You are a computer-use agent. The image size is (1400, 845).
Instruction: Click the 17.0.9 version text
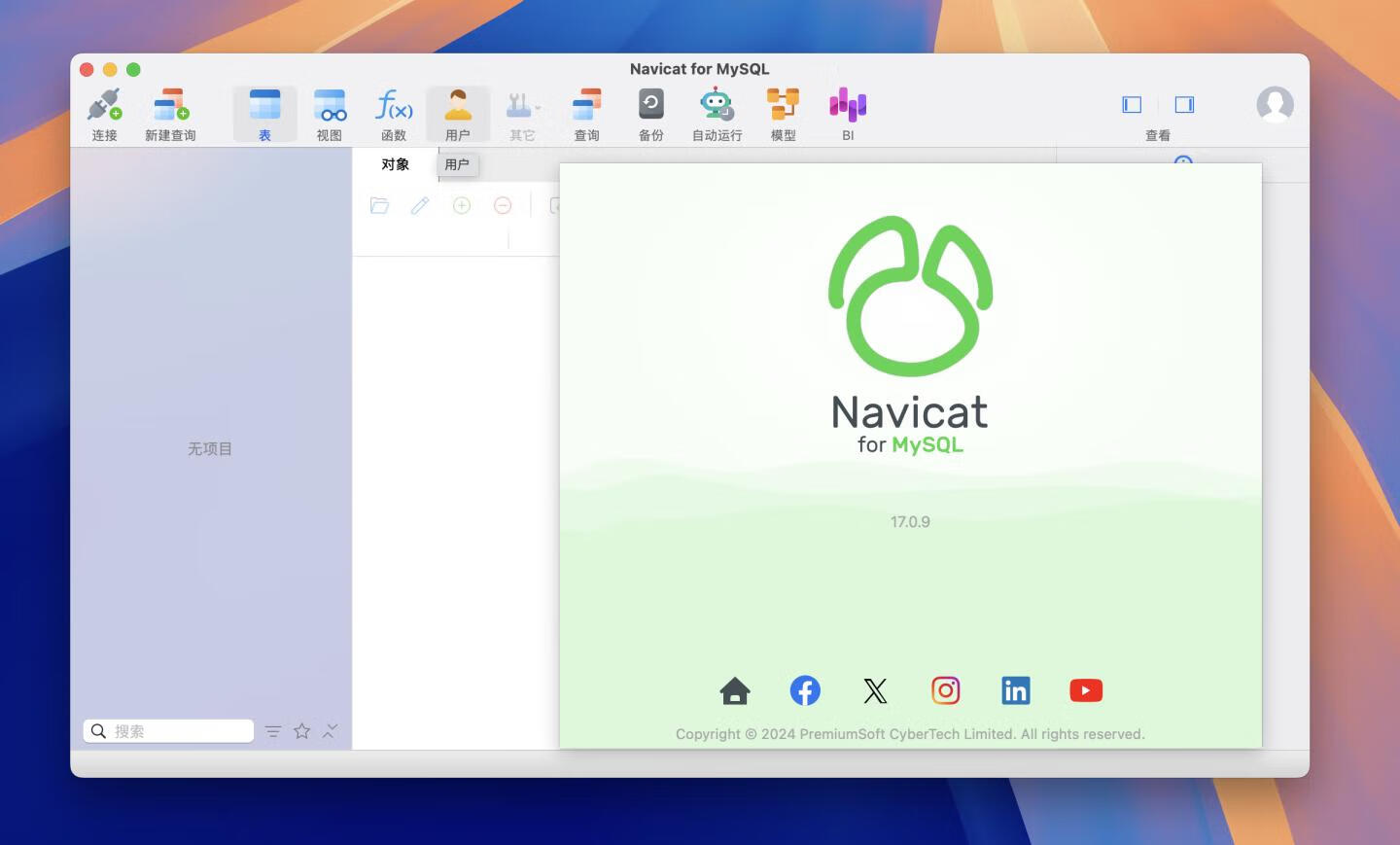coord(910,522)
